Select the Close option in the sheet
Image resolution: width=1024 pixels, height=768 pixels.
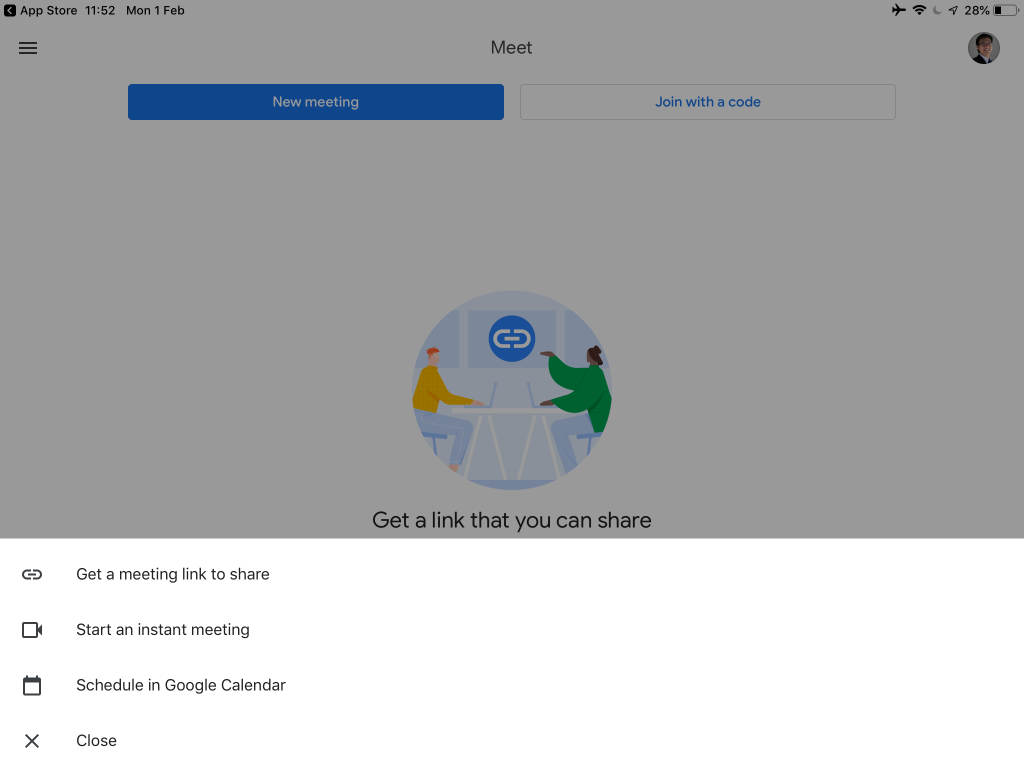coord(96,740)
